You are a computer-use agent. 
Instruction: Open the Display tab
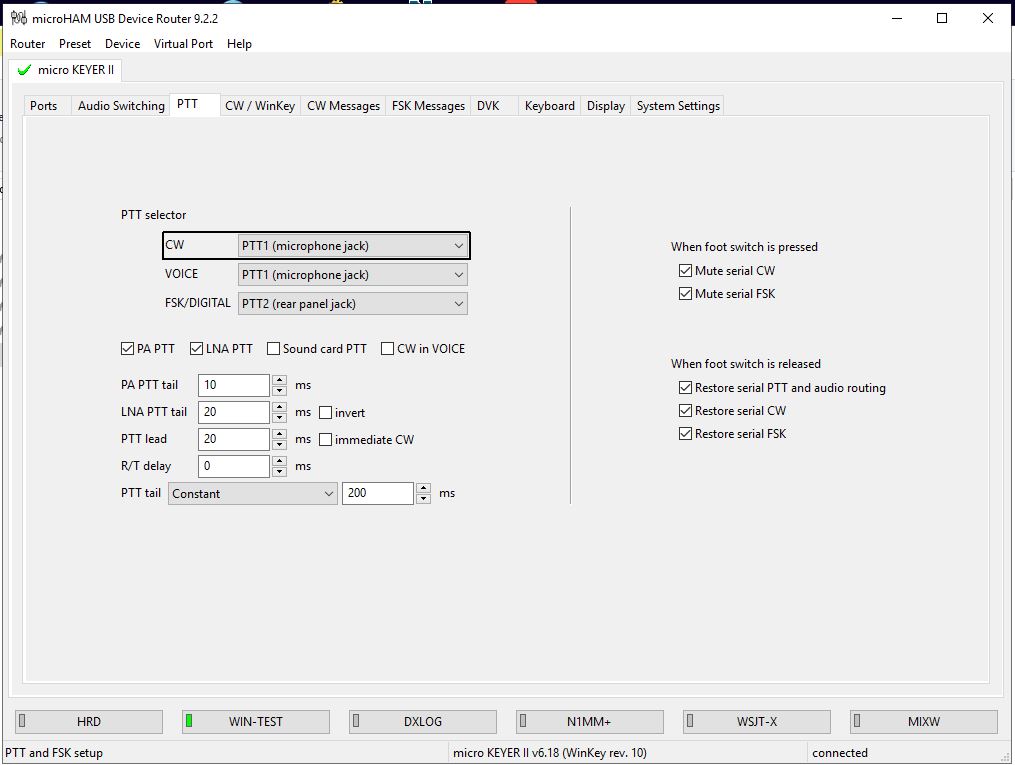tap(606, 105)
